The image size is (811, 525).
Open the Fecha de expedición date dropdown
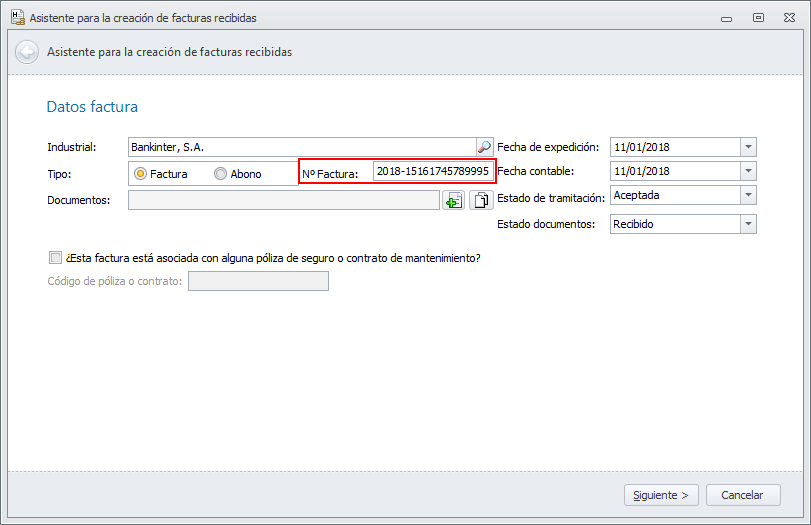pyautogui.click(x=748, y=147)
